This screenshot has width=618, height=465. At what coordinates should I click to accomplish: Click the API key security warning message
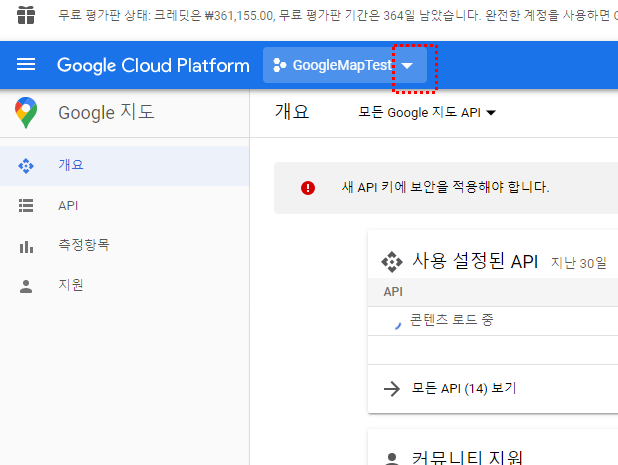click(x=445, y=187)
